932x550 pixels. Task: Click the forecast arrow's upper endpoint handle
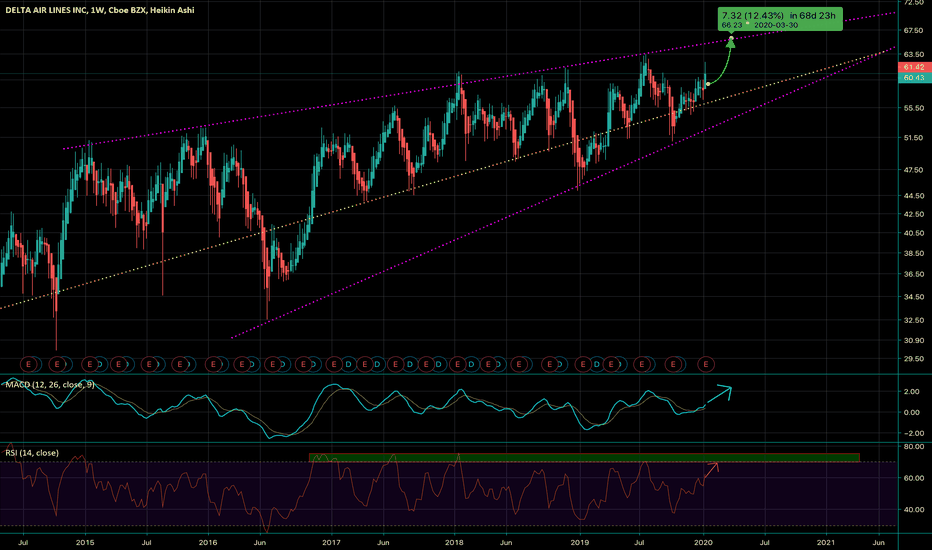coord(731,39)
